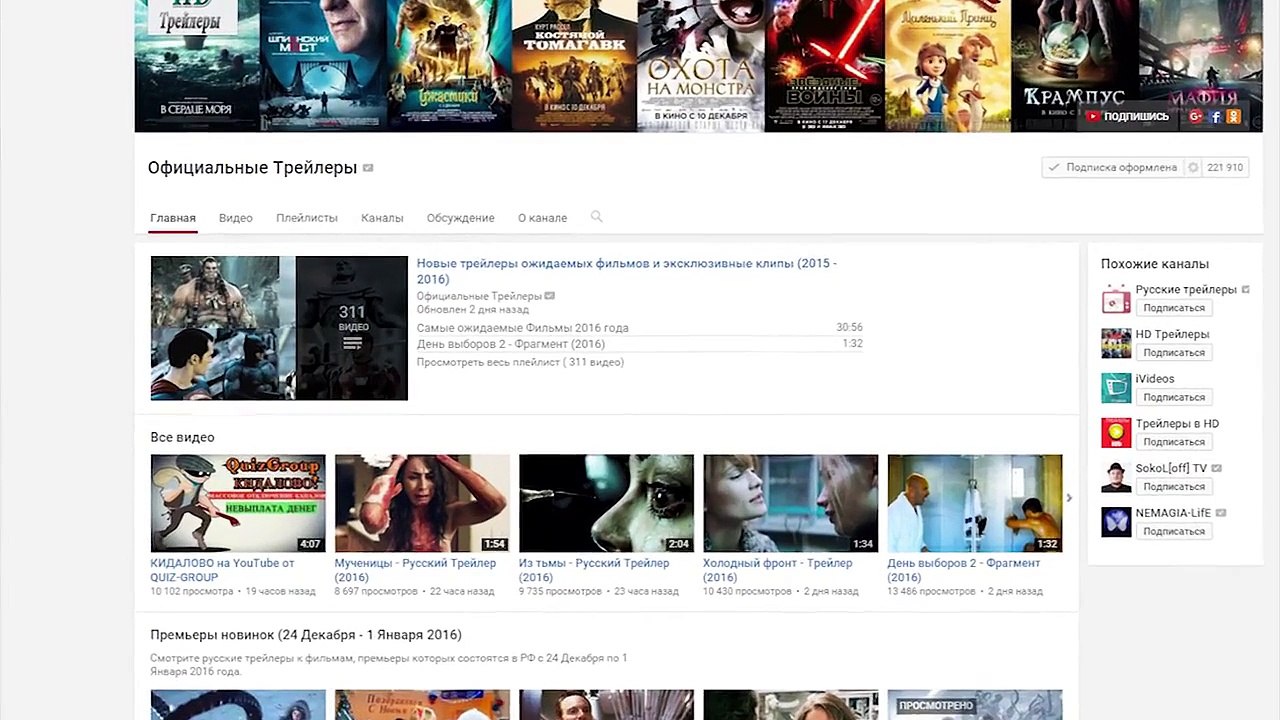This screenshot has width=1280, height=720.
Task: Play the QuizGroup КИДАЛОВО video thumbnail
Action: tap(238, 503)
